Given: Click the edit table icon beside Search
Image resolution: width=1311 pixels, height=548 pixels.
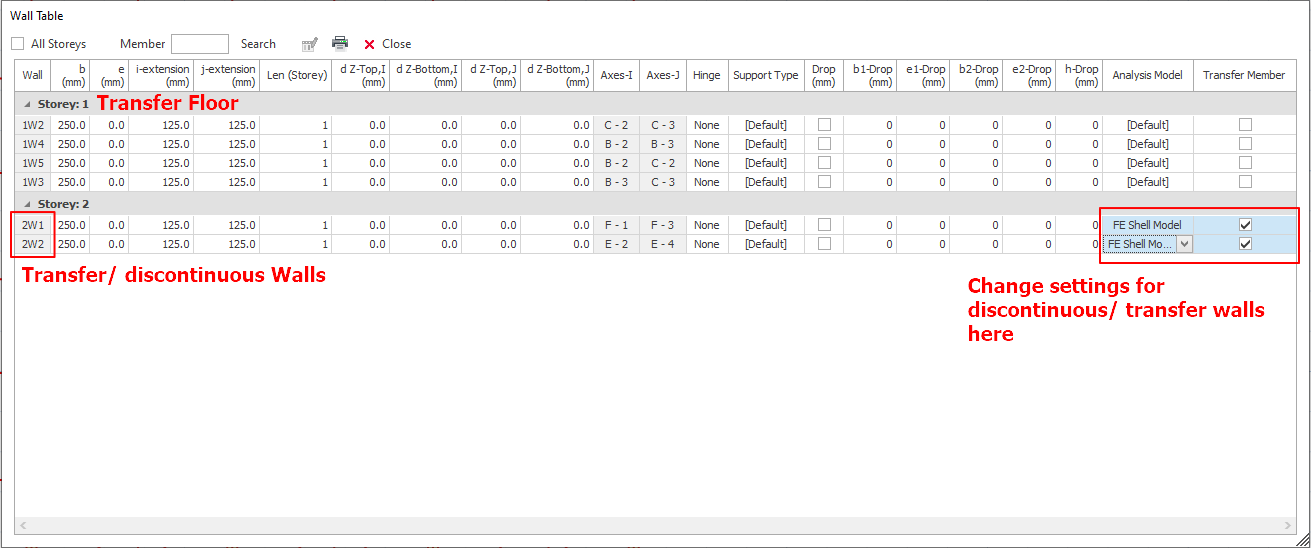Looking at the screenshot, I should tap(310, 44).
